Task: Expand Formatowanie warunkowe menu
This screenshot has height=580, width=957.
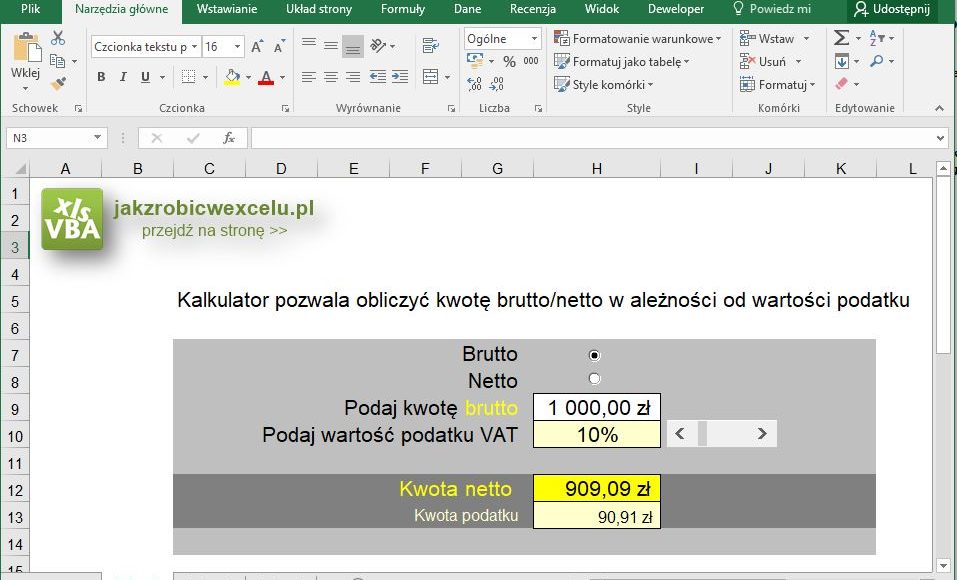Action: 638,38
